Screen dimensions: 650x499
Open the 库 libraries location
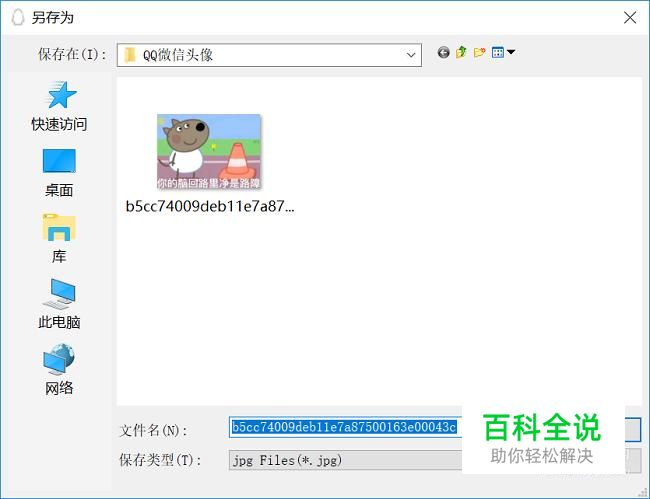click(x=59, y=238)
